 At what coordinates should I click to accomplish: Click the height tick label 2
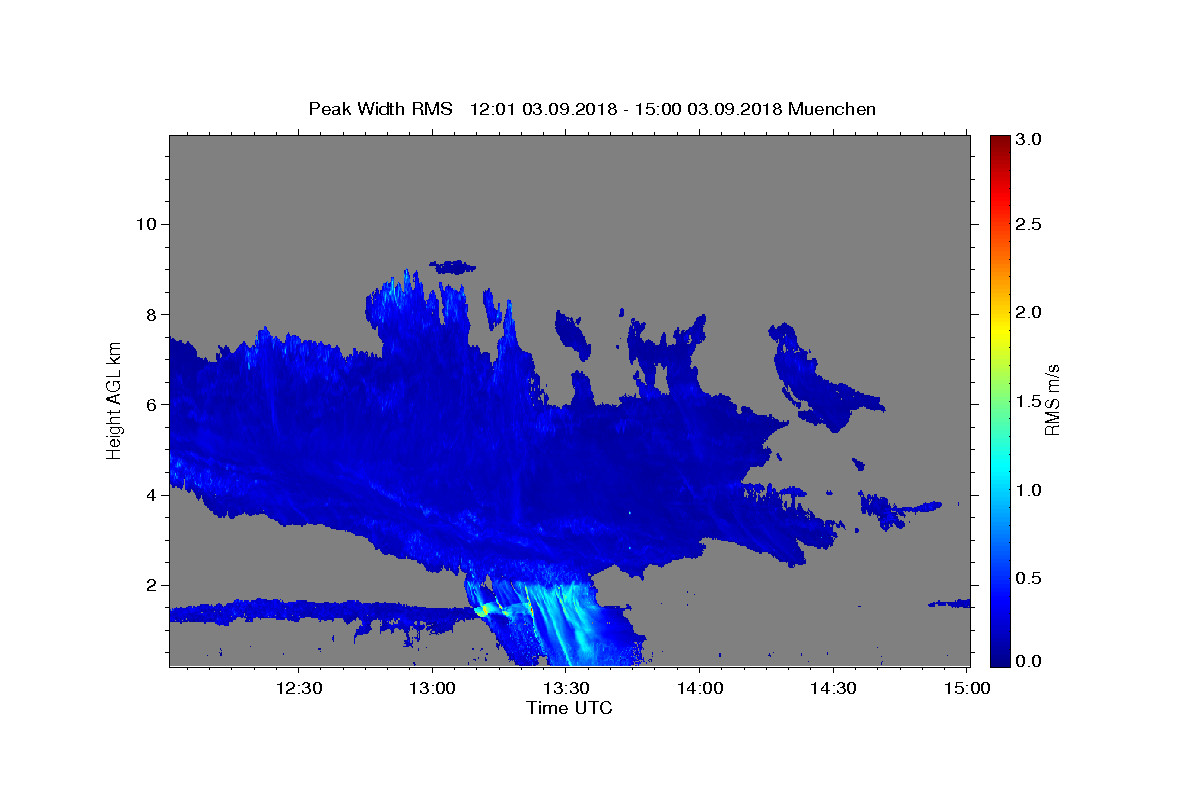150,585
